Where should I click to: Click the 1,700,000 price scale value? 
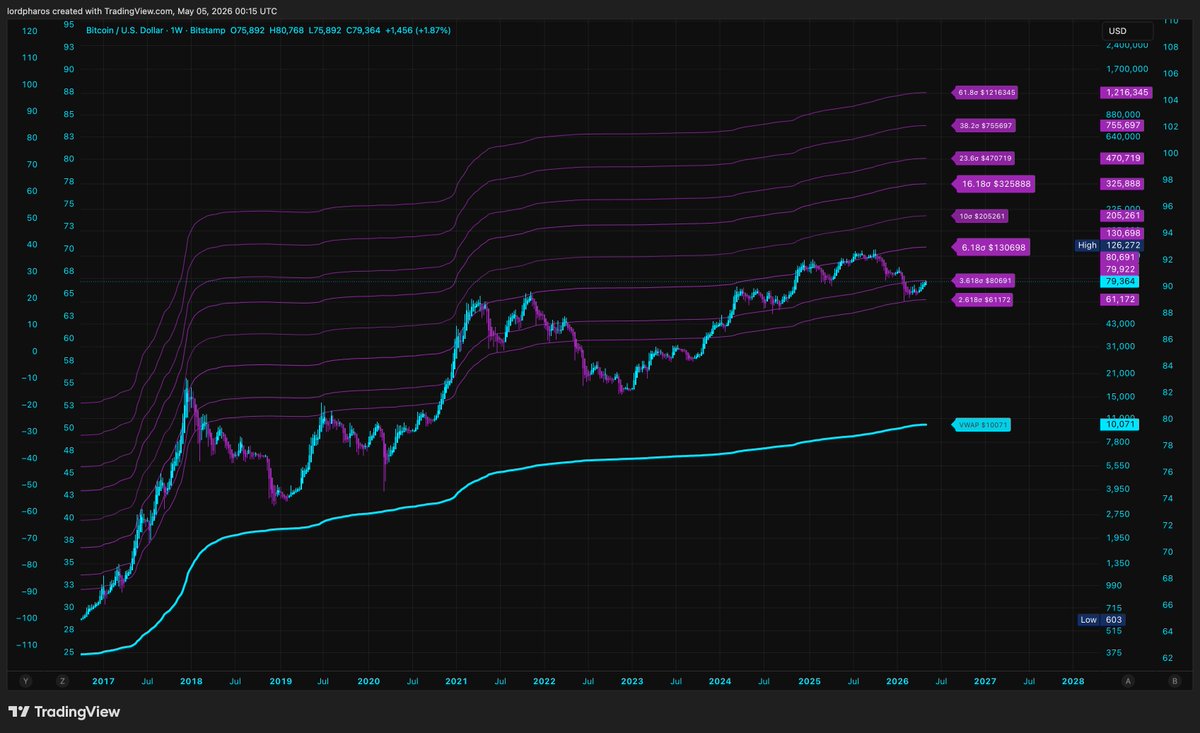(x=1125, y=70)
